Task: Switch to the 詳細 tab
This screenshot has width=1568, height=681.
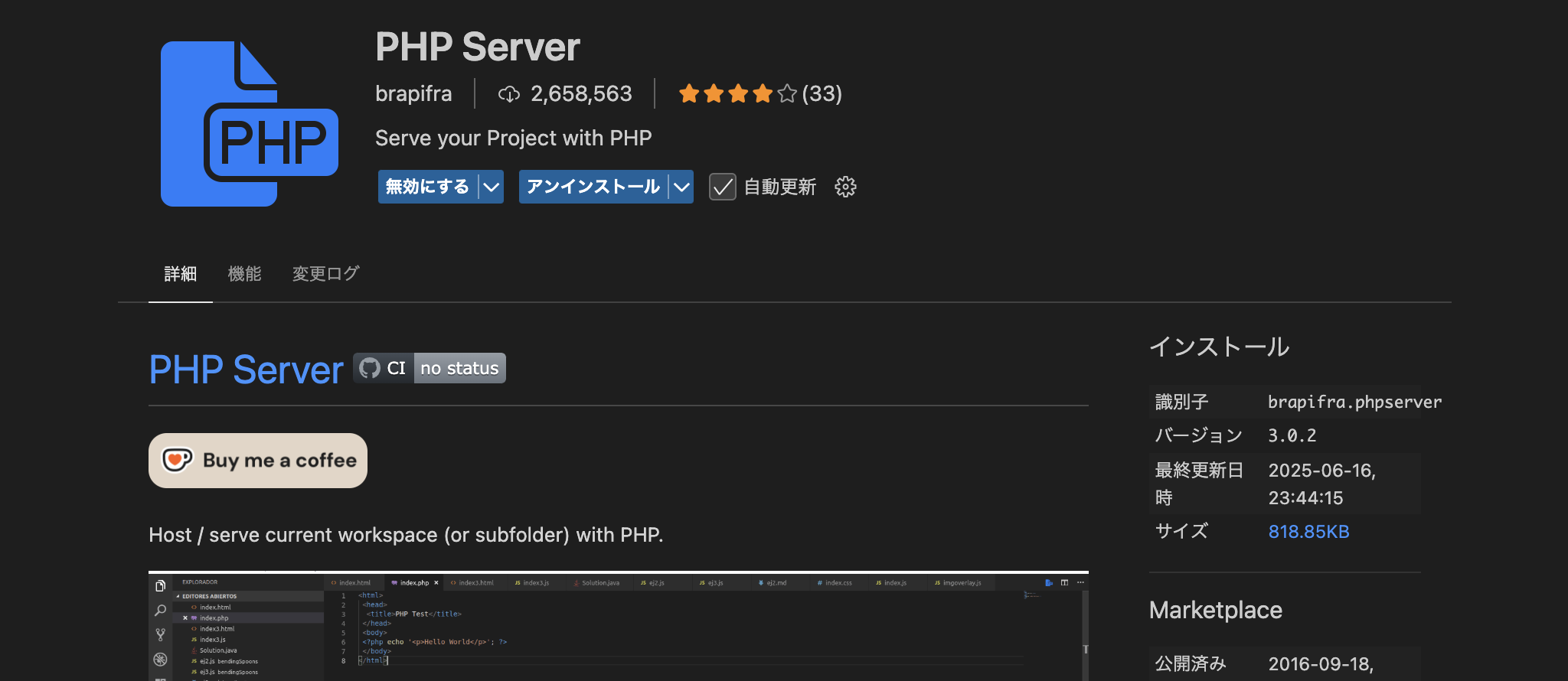Action: (x=180, y=274)
